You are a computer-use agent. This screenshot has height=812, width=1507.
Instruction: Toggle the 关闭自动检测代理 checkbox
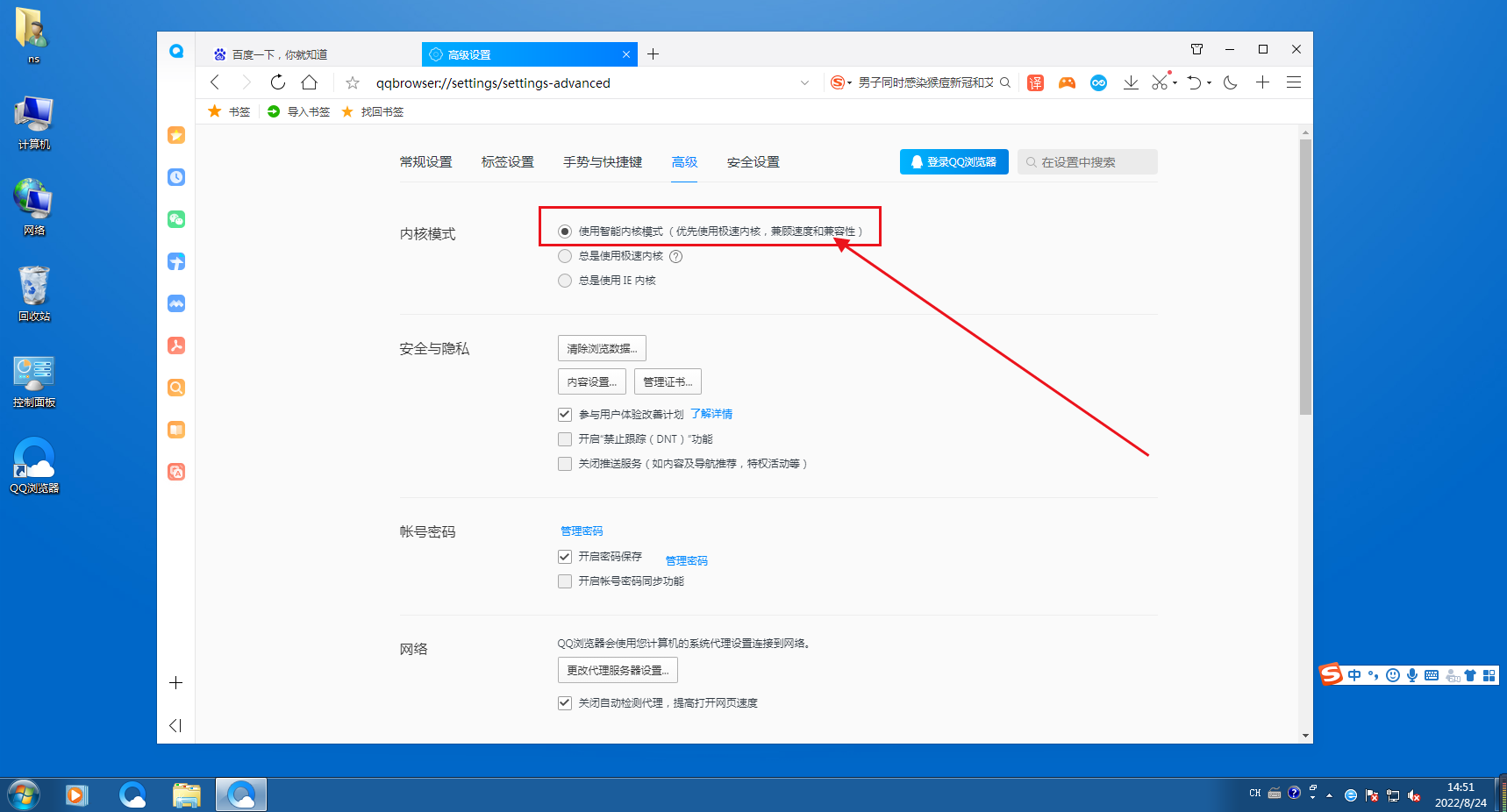coord(565,702)
